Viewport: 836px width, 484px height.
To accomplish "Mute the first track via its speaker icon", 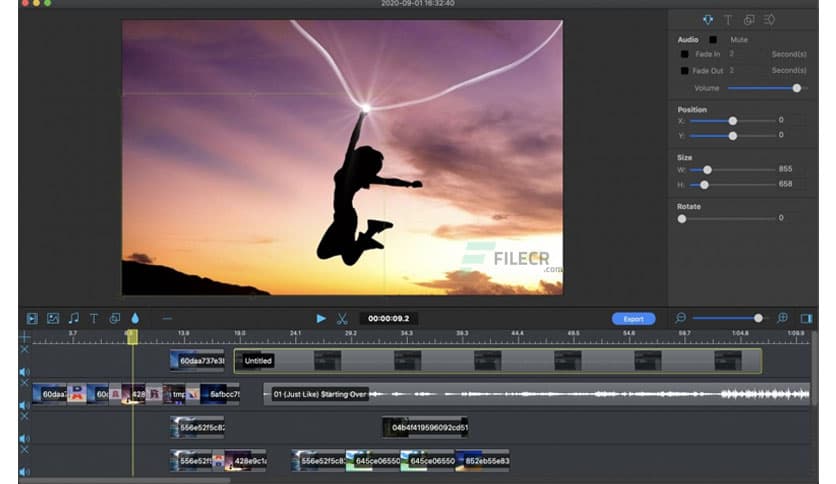I will pos(24,372).
